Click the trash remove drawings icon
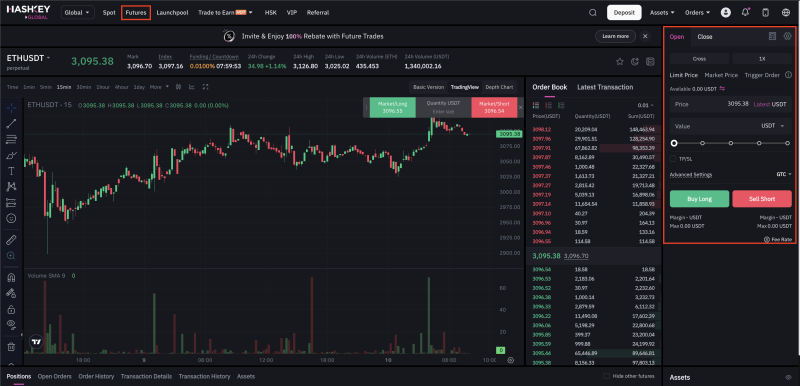The width and height of the screenshot is (800, 386). click(x=11, y=347)
